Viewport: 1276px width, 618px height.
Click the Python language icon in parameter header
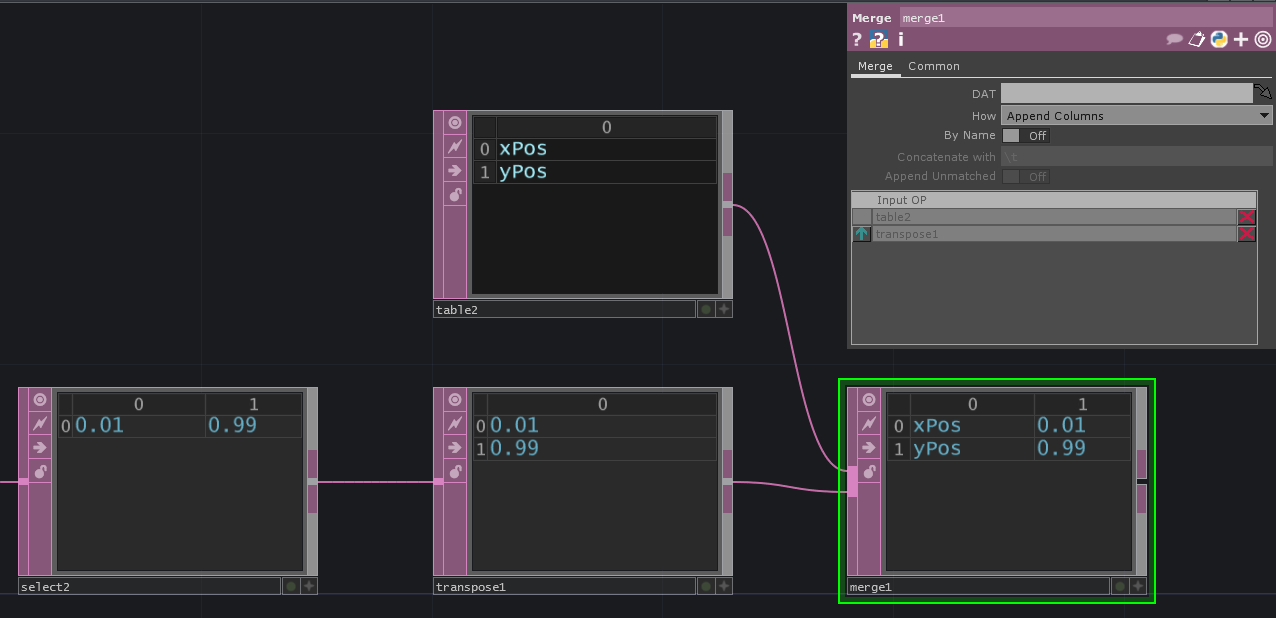1218,40
